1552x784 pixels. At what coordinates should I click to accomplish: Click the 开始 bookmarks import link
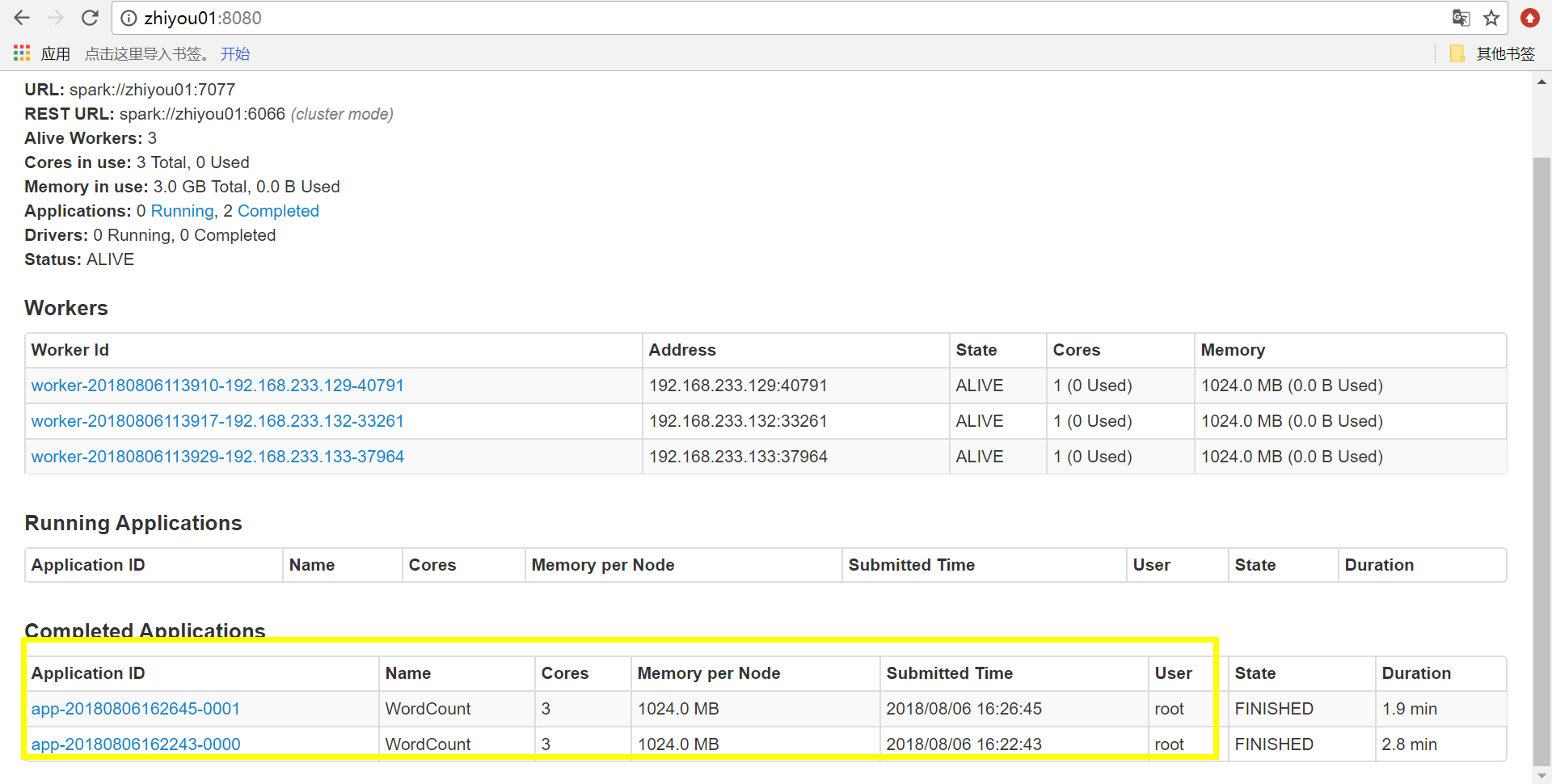[234, 54]
